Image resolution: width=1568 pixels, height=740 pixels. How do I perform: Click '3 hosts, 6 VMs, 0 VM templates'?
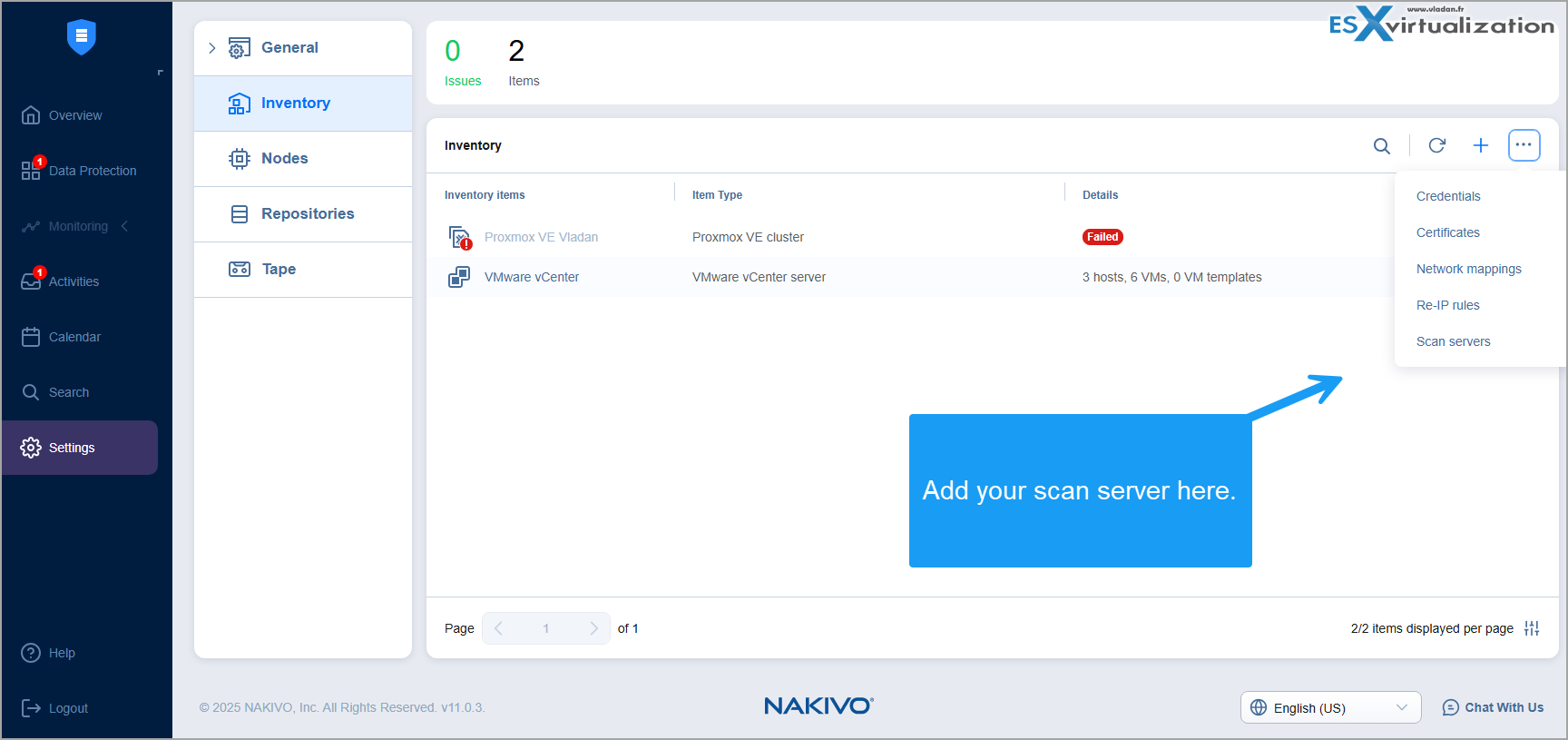point(1171,277)
